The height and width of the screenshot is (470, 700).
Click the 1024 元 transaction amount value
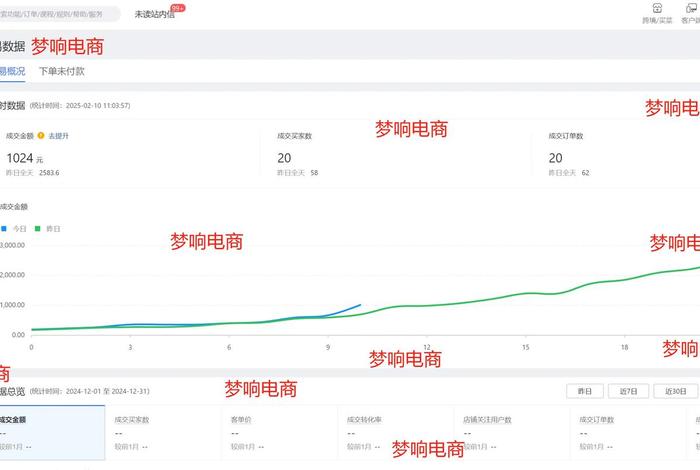(25, 158)
